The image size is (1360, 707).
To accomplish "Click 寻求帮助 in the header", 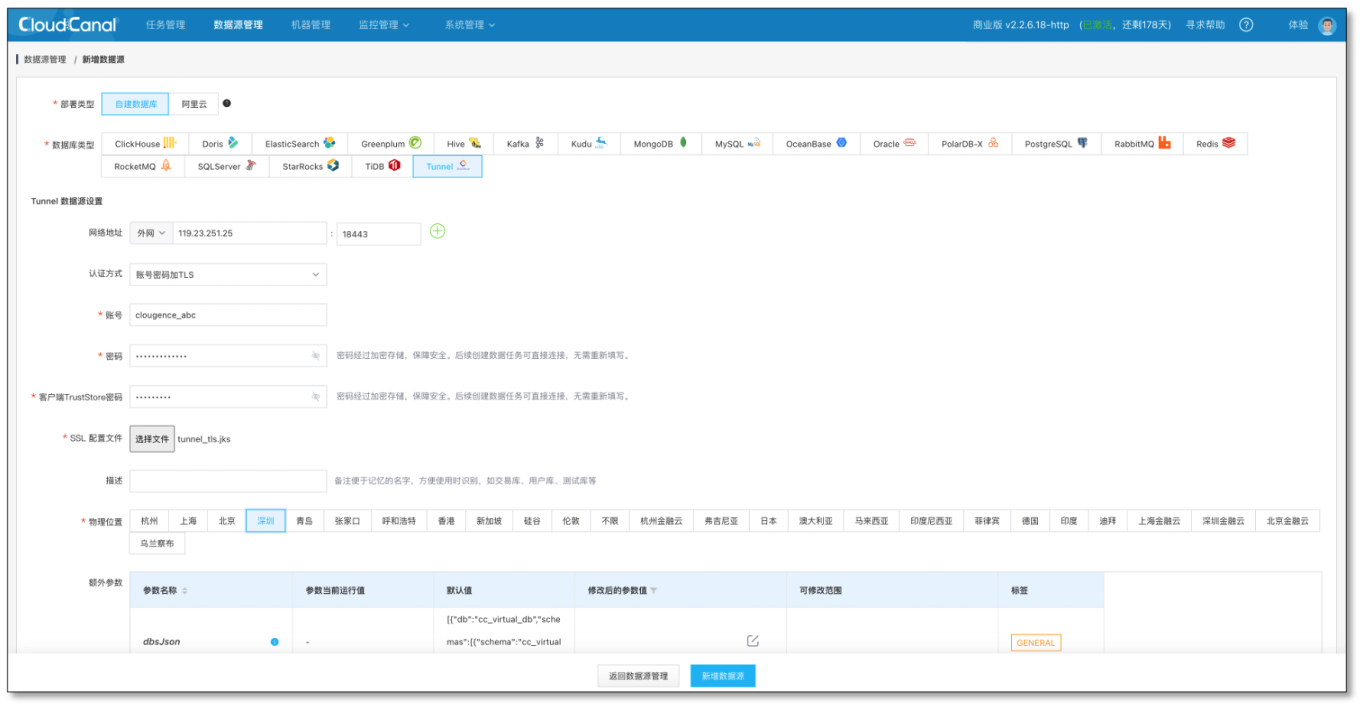I will [1205, 25].
